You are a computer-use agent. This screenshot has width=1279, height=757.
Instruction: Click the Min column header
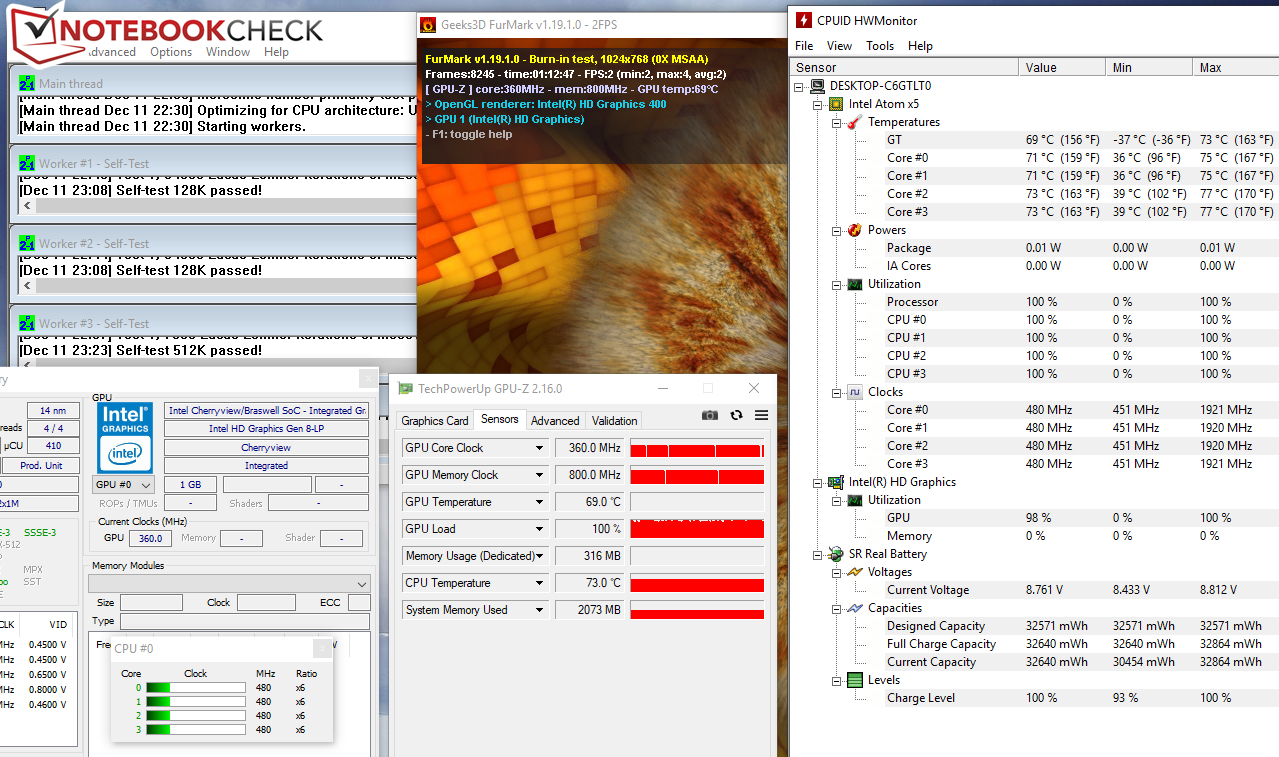tap(1149, 68)
